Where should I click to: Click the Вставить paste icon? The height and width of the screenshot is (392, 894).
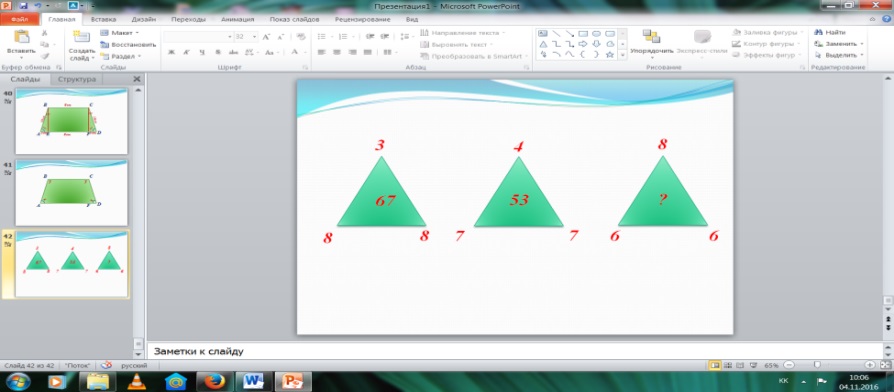pos(21,38)
